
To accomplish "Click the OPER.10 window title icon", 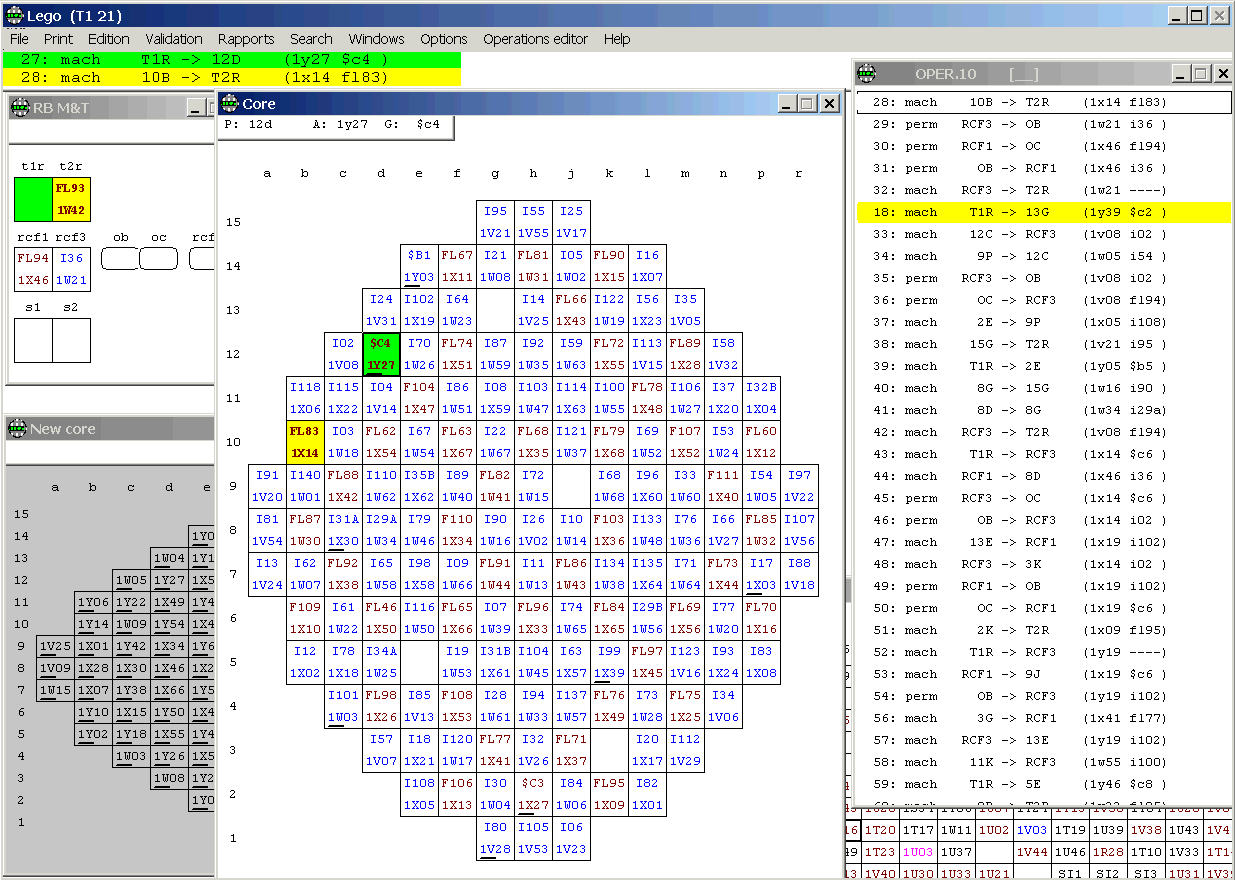I will click(867, 74).
